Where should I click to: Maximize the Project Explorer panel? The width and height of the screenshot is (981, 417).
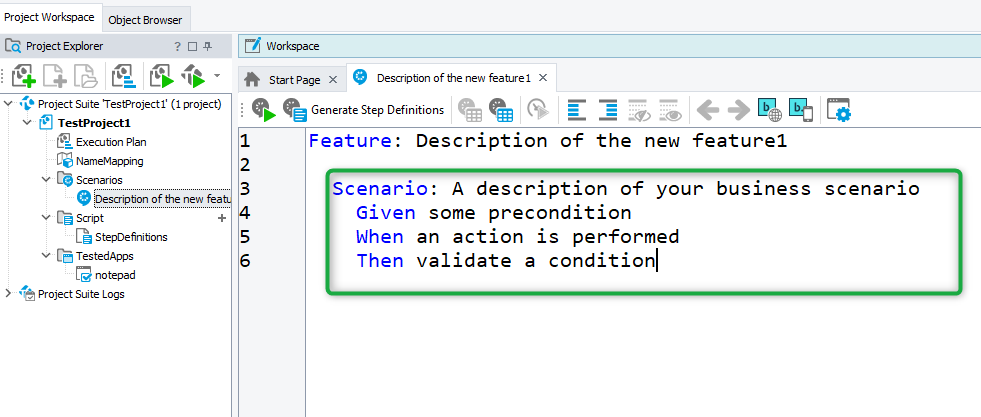pyautogui.click(x=193, y=46)
